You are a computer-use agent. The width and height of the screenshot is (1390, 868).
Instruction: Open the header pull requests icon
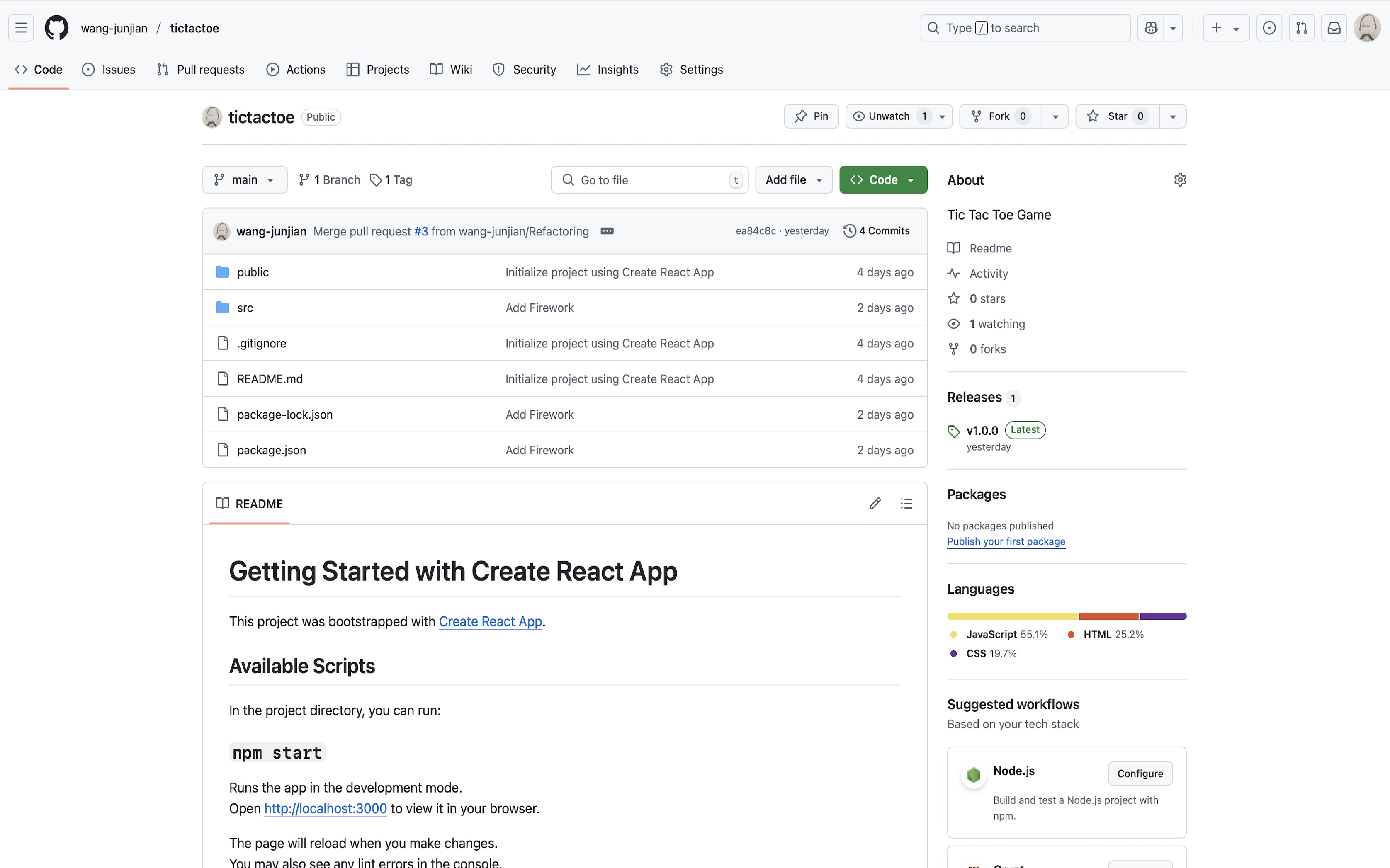point(1301,27)
